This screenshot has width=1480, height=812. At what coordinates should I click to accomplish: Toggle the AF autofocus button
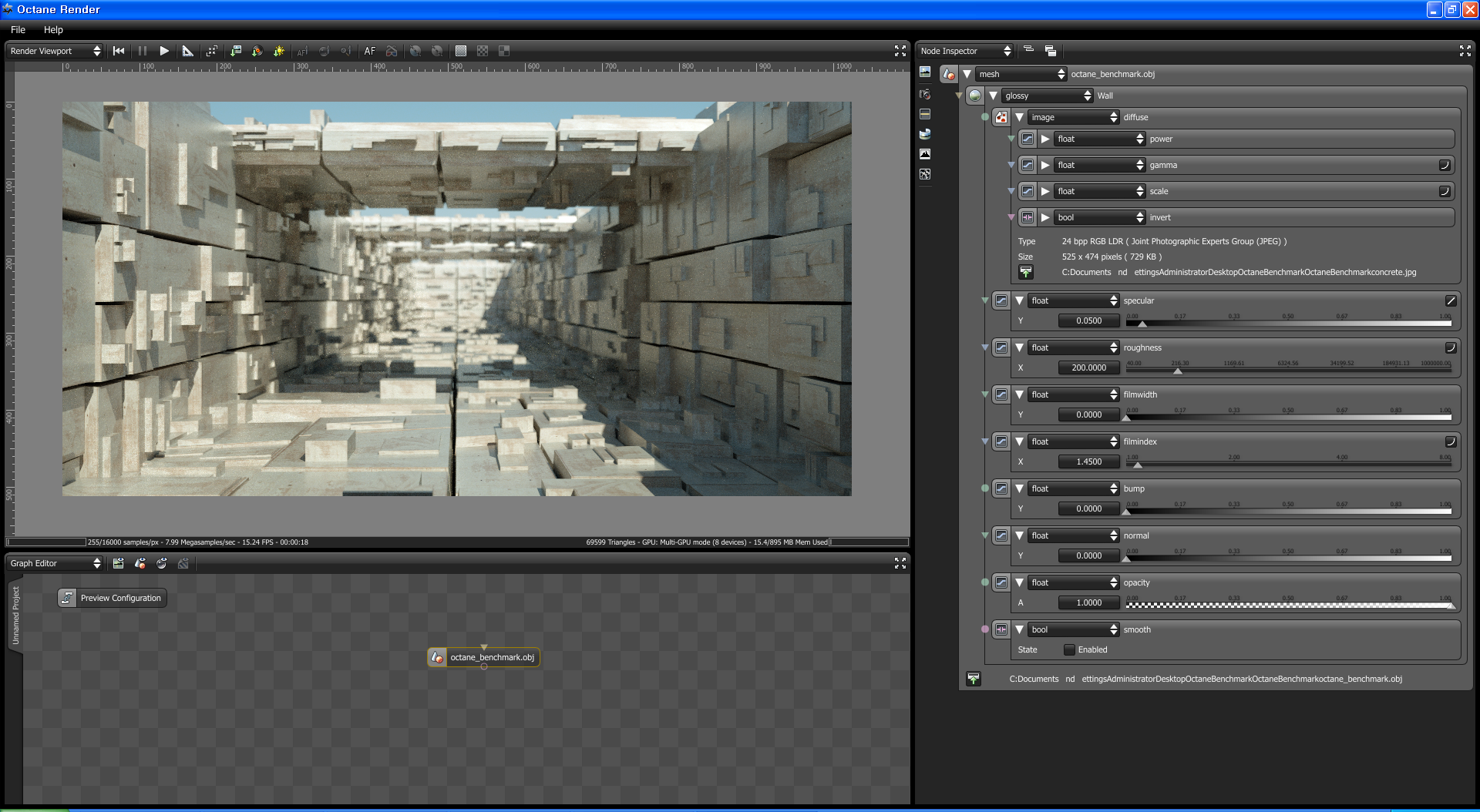[x=370, y=51]
